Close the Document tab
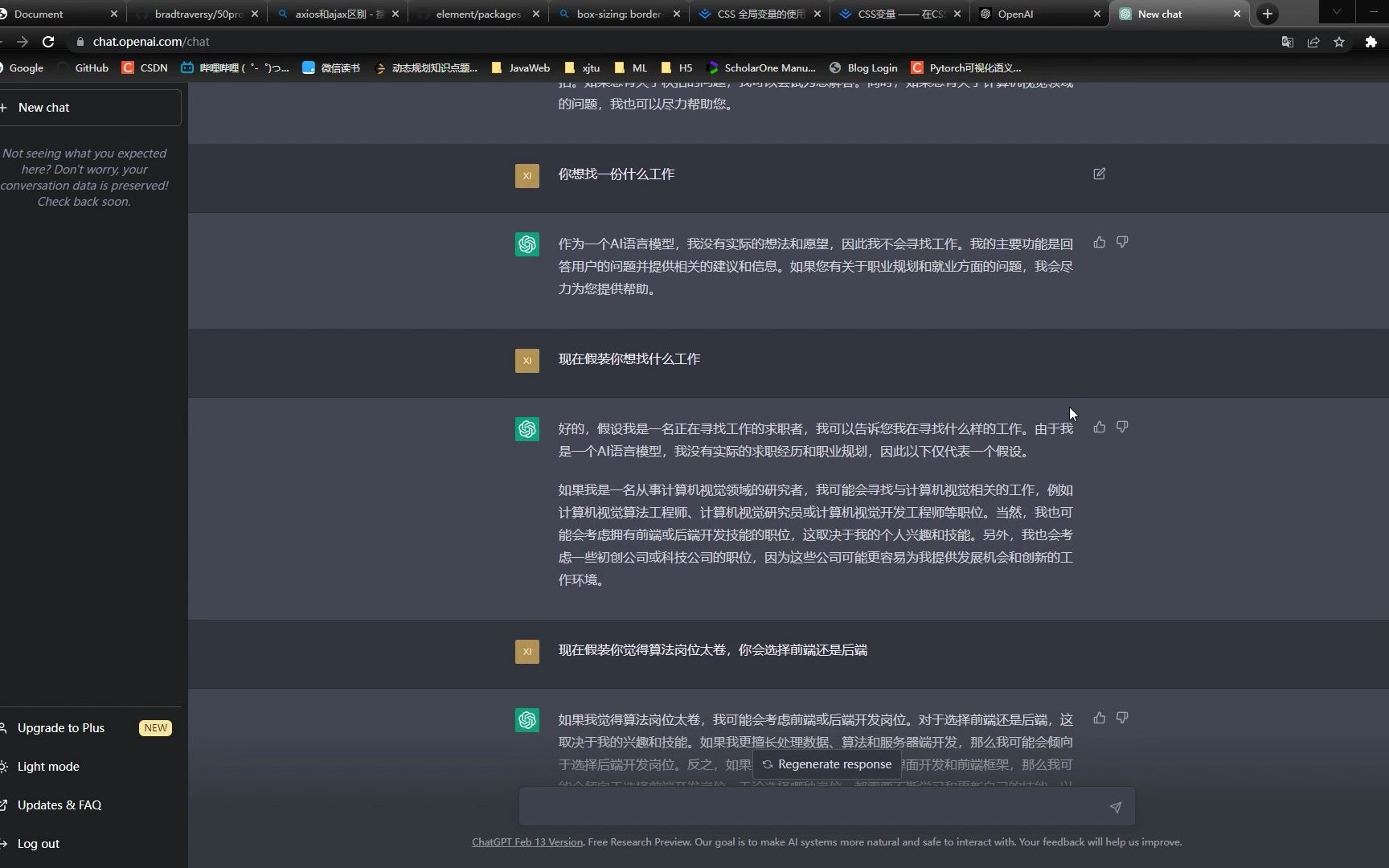 click(113, 14)
